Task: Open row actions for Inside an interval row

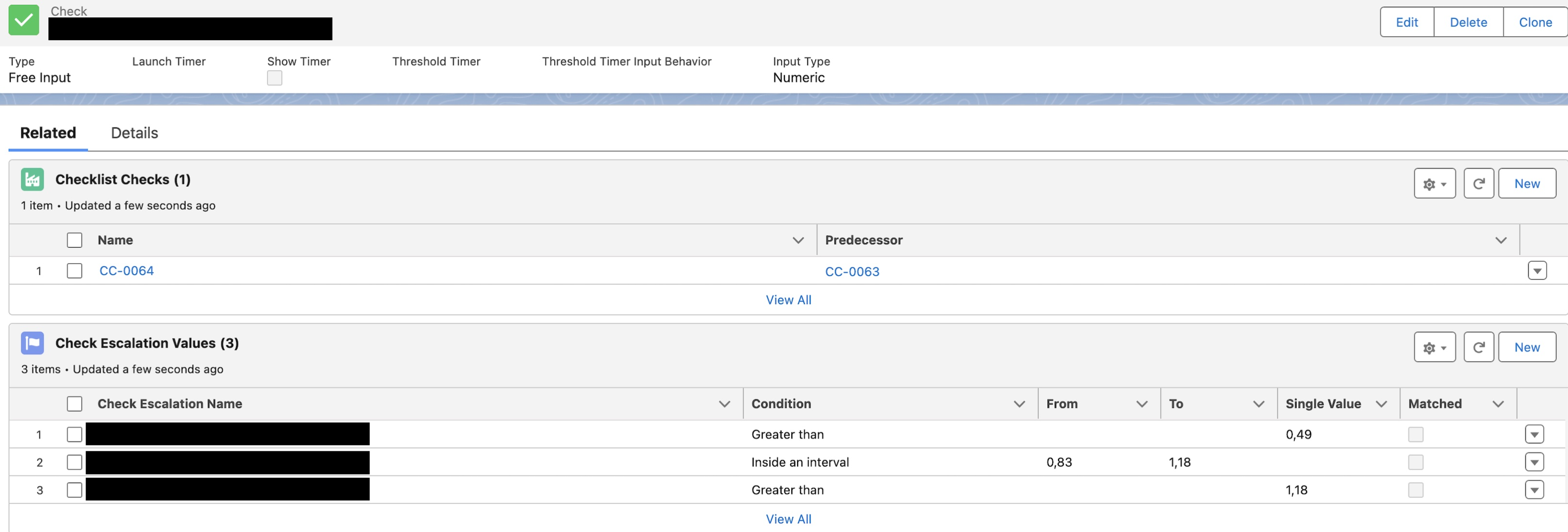Action: click(x=1534, y=463)
